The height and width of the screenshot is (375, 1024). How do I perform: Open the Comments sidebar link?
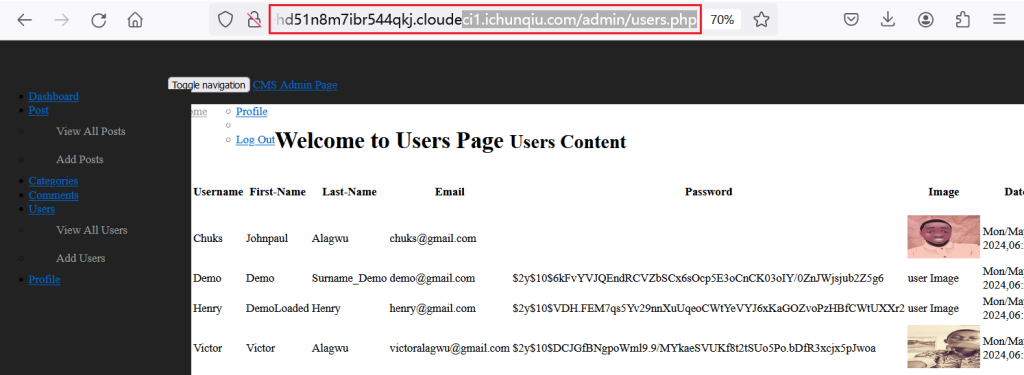(54, 195)
